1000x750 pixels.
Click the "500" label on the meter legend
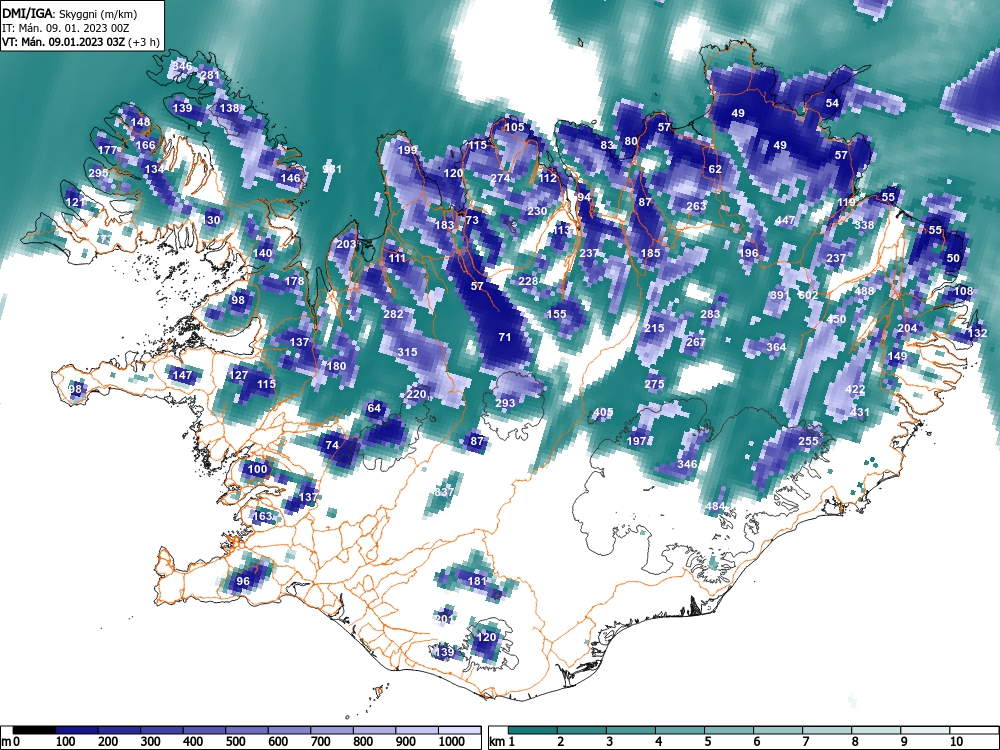(x=235, y=742)
